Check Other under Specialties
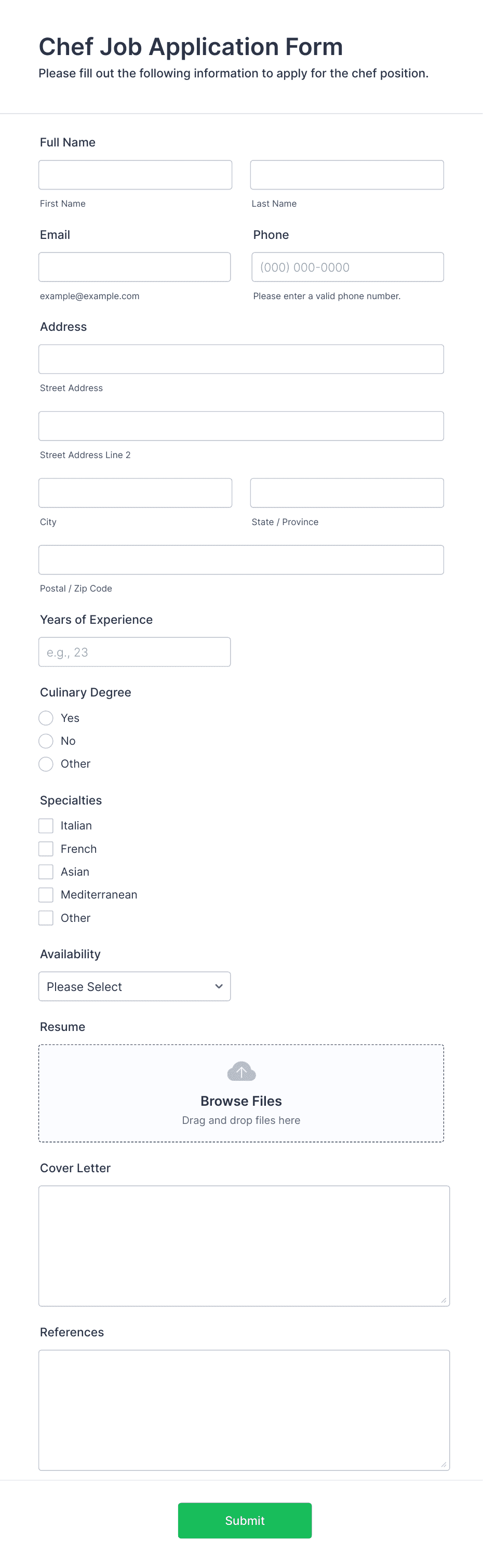Screen dimensions: 483x1568 (46, 918)
